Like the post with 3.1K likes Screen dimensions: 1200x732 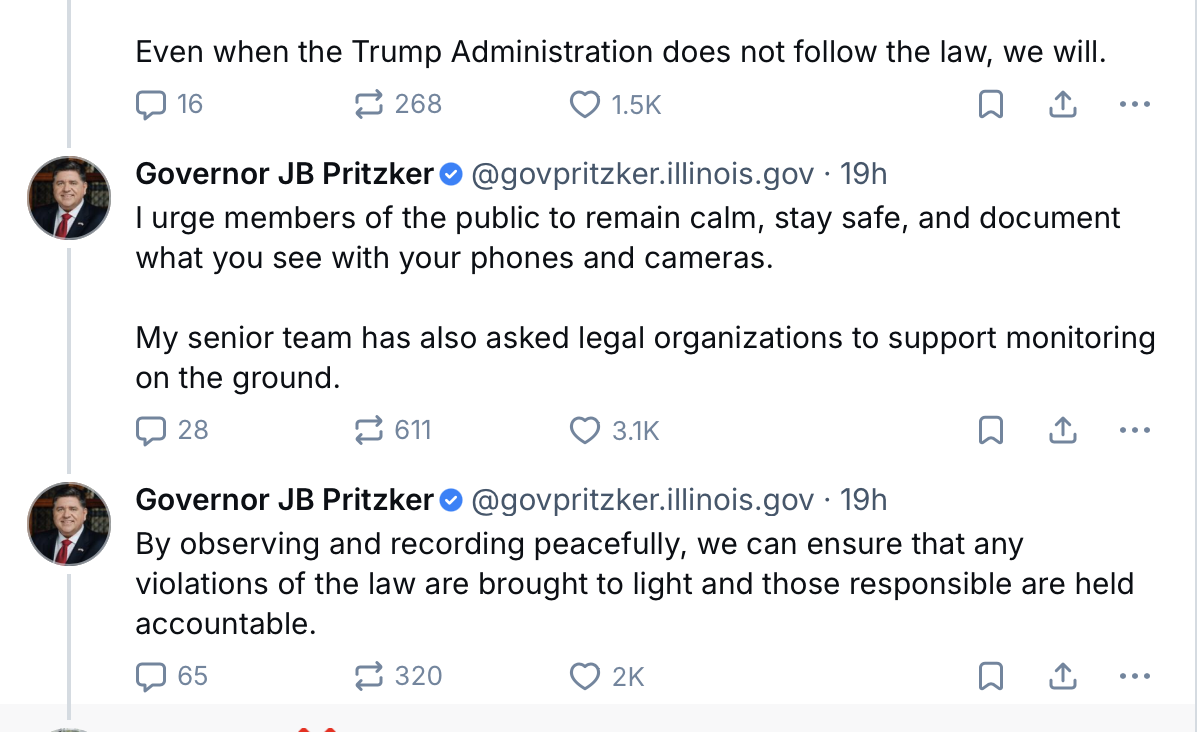tap(584, 430)
